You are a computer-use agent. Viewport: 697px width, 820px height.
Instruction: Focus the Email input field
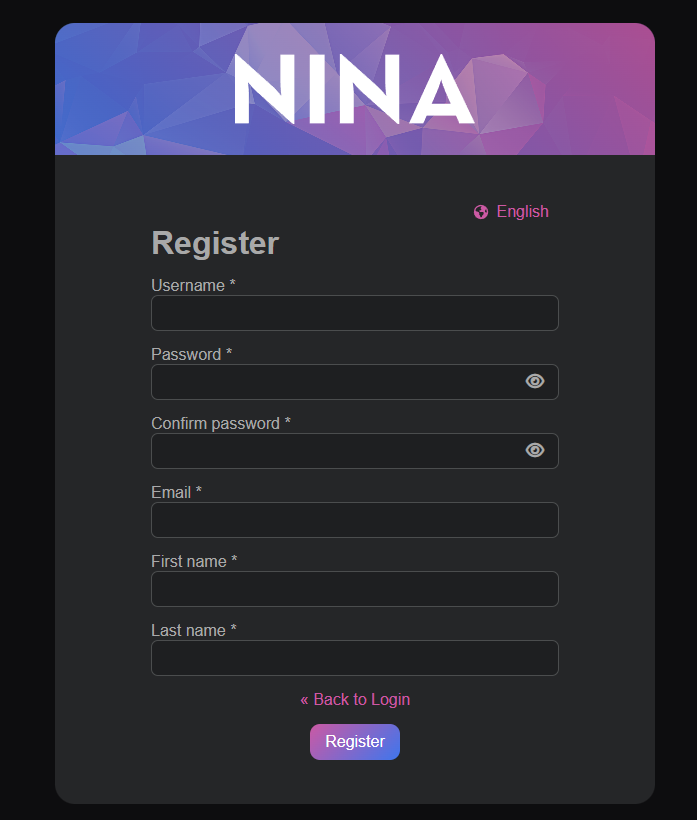[x=354, y=520]
